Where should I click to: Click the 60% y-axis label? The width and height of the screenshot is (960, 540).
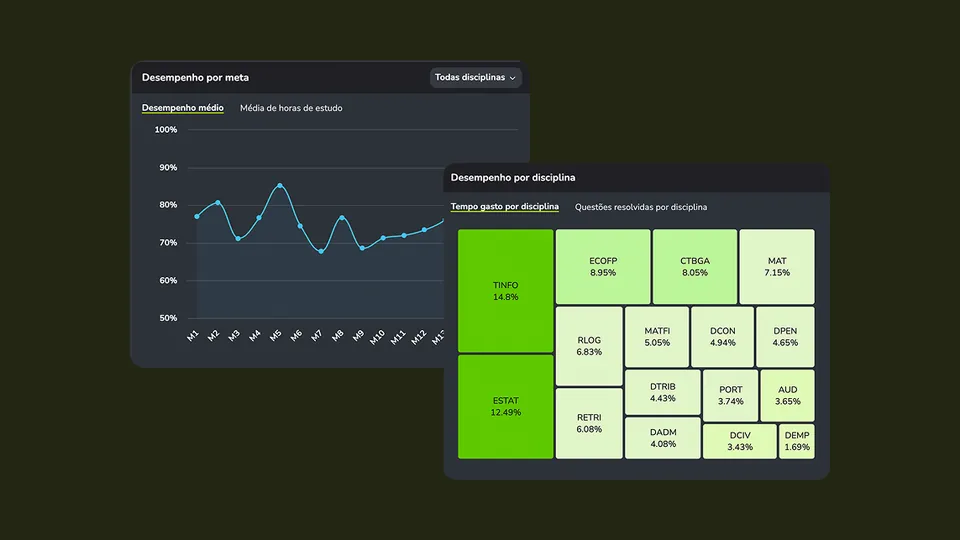coord(168,280)
